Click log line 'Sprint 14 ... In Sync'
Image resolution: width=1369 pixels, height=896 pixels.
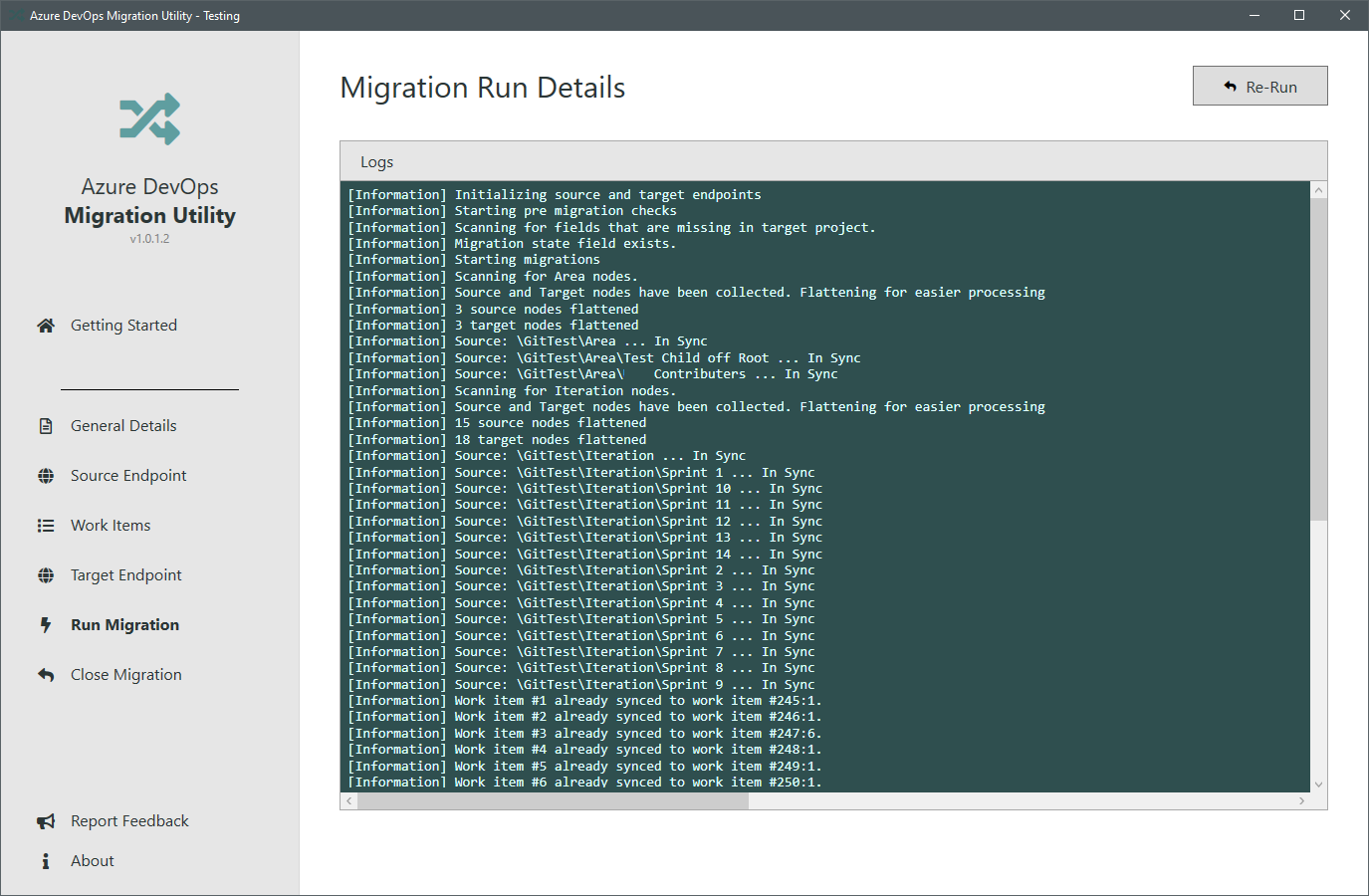coord(585,555)
